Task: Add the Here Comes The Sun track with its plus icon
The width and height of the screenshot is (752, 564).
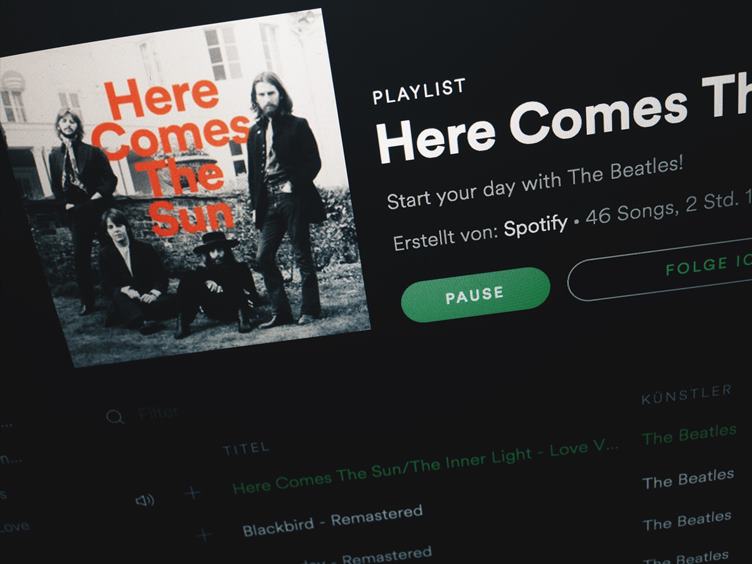Action: point(192,493)
